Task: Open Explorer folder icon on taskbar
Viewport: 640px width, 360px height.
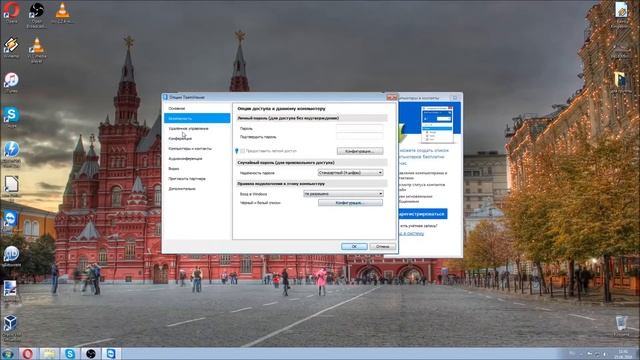Action: [x=49, y=353]
